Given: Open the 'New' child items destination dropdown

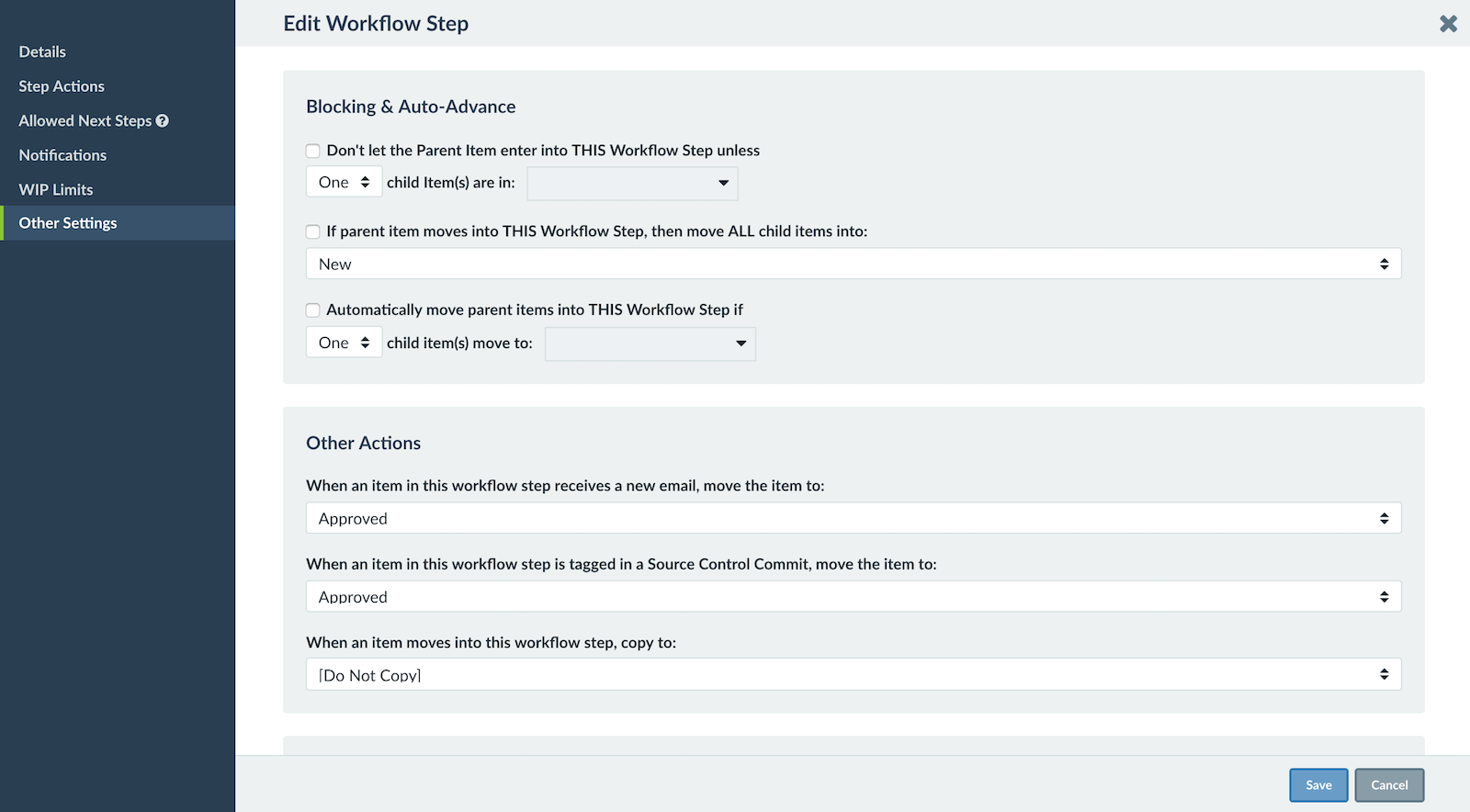Looking at the screenshot, I should pos(853,264).
